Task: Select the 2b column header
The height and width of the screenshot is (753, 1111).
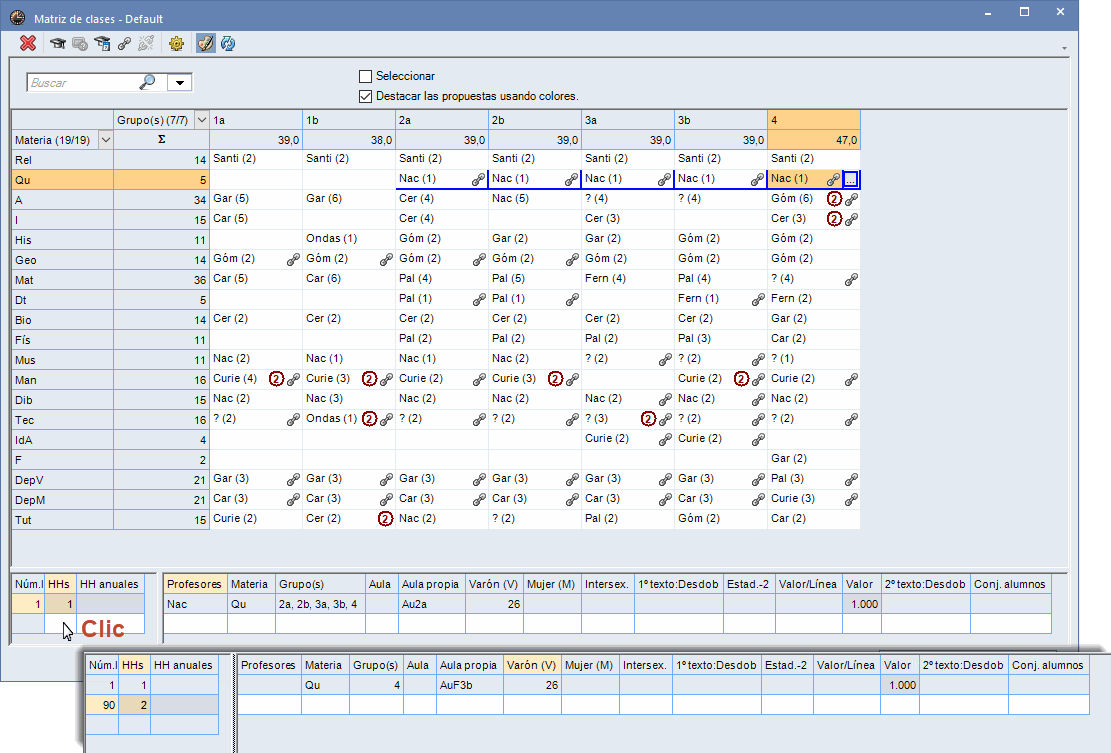Action: 535,120
